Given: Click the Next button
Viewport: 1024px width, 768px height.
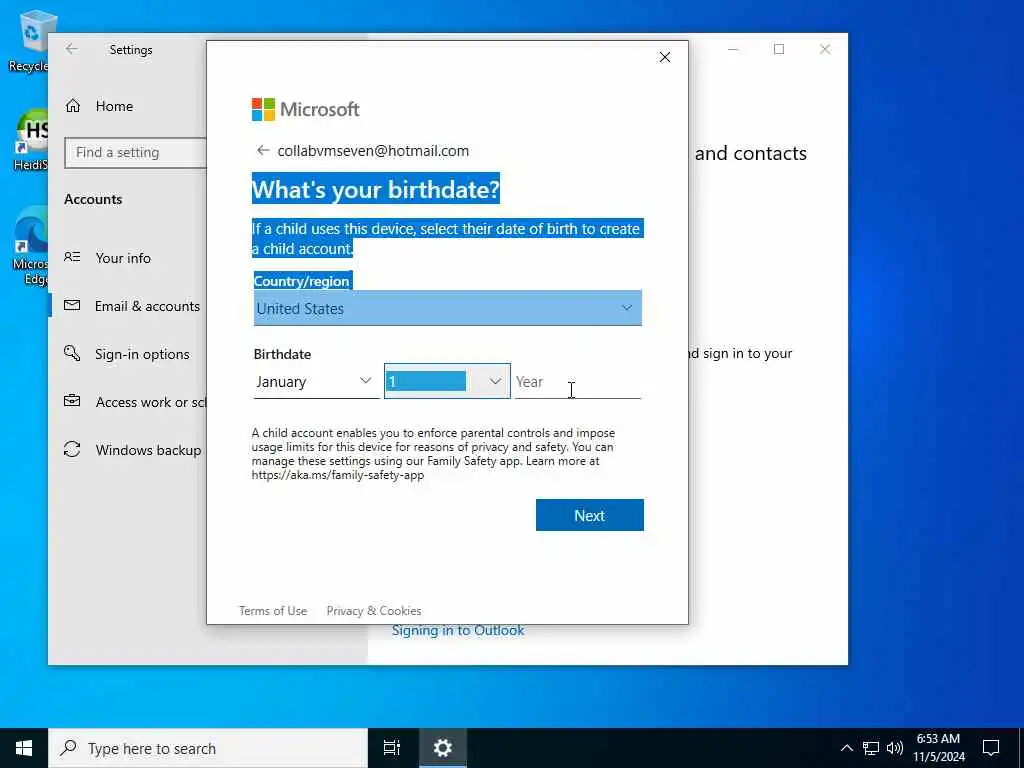Looking at the screenshot, I should click(590, 515).
